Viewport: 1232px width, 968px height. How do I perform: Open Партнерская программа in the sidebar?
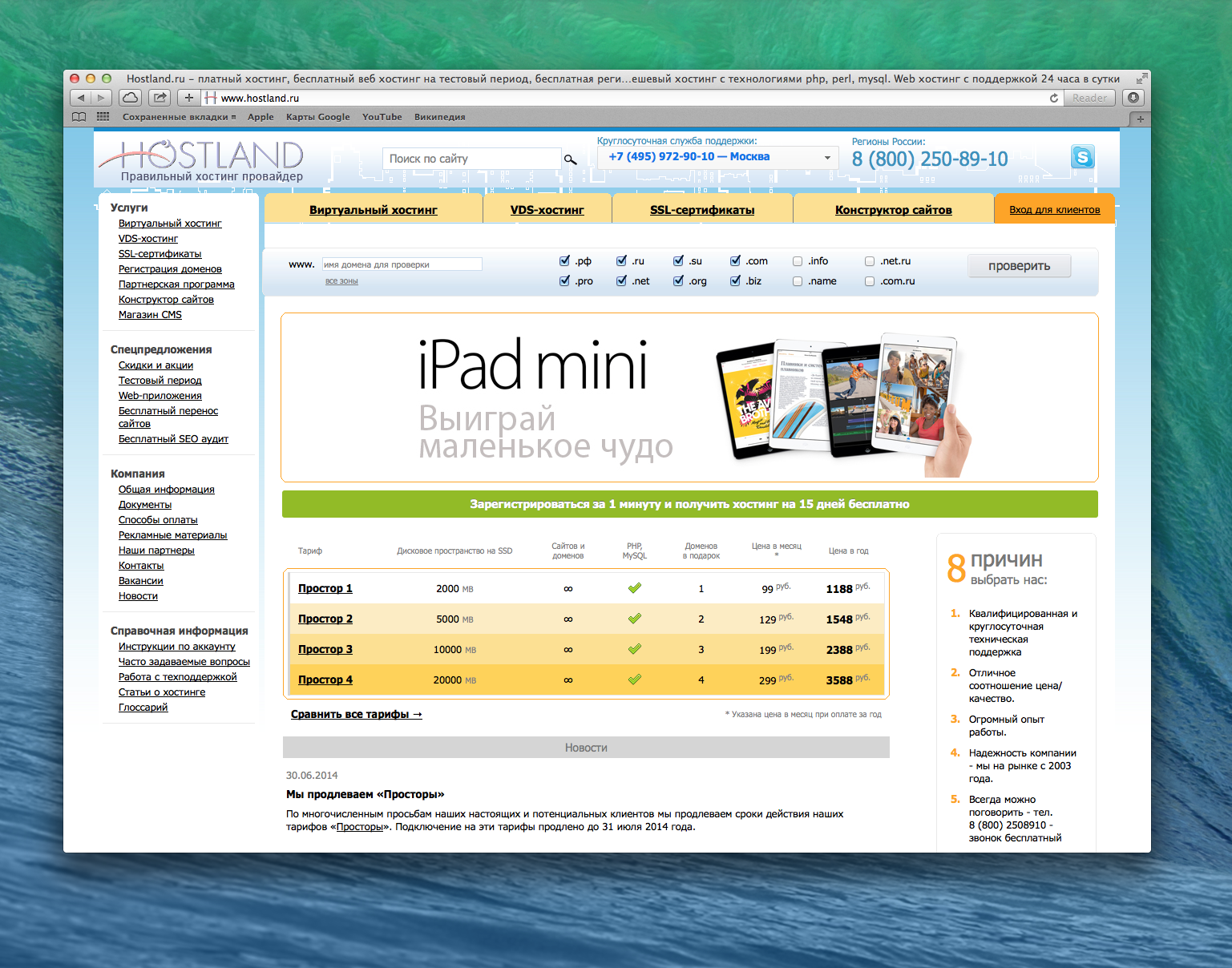click(x=176, y=284)
